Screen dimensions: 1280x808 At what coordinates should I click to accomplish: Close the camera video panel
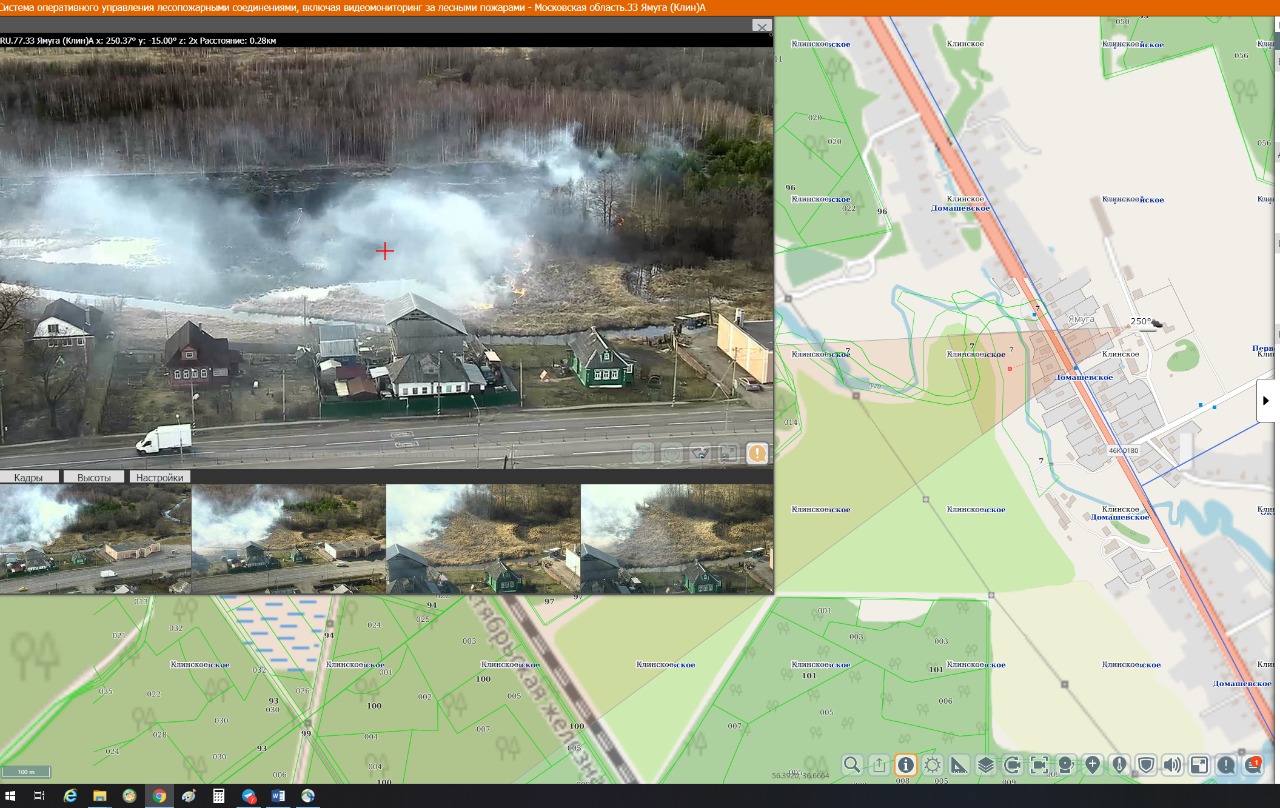[762, 27]
